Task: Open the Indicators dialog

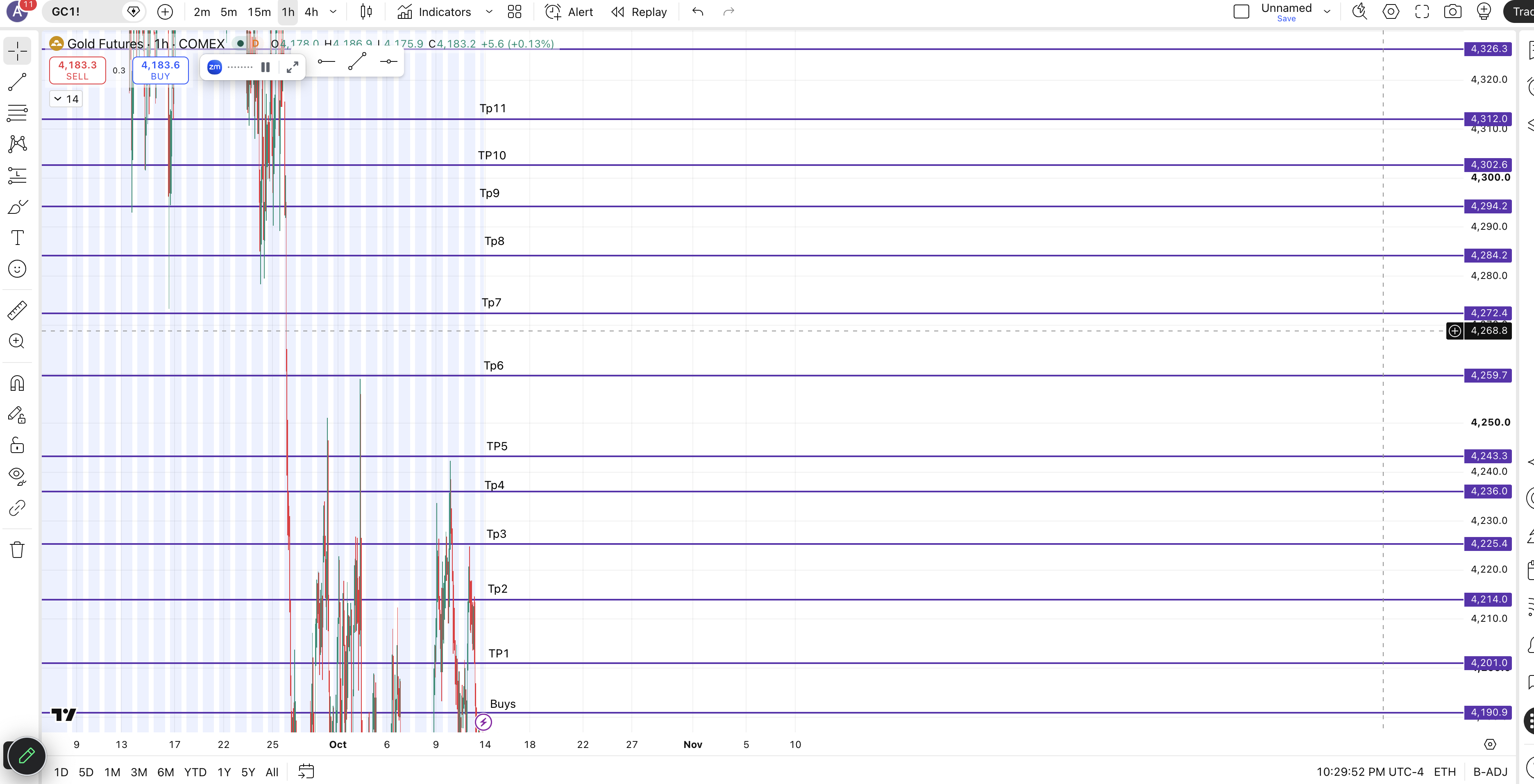Action: pos(435,12)
